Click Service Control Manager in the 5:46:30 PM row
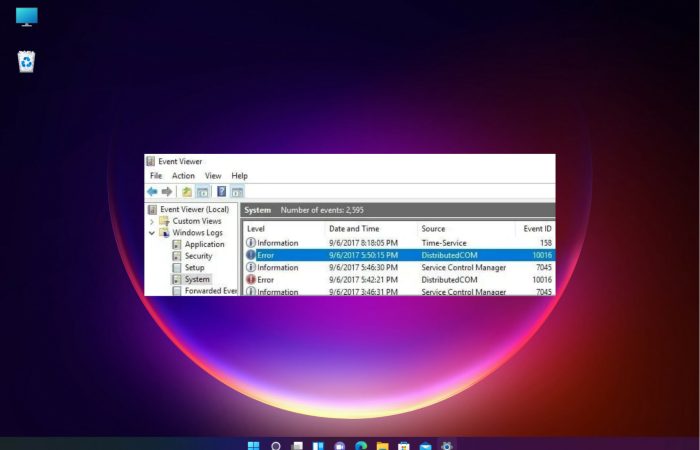This screenshot has height=450, width=700. tap(463, 267)
